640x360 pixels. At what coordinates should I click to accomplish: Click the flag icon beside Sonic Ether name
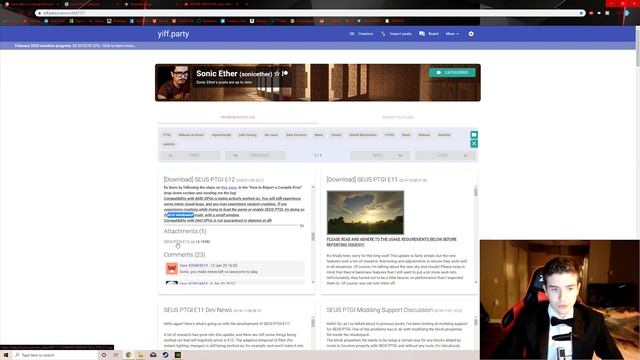click(285, 73)
